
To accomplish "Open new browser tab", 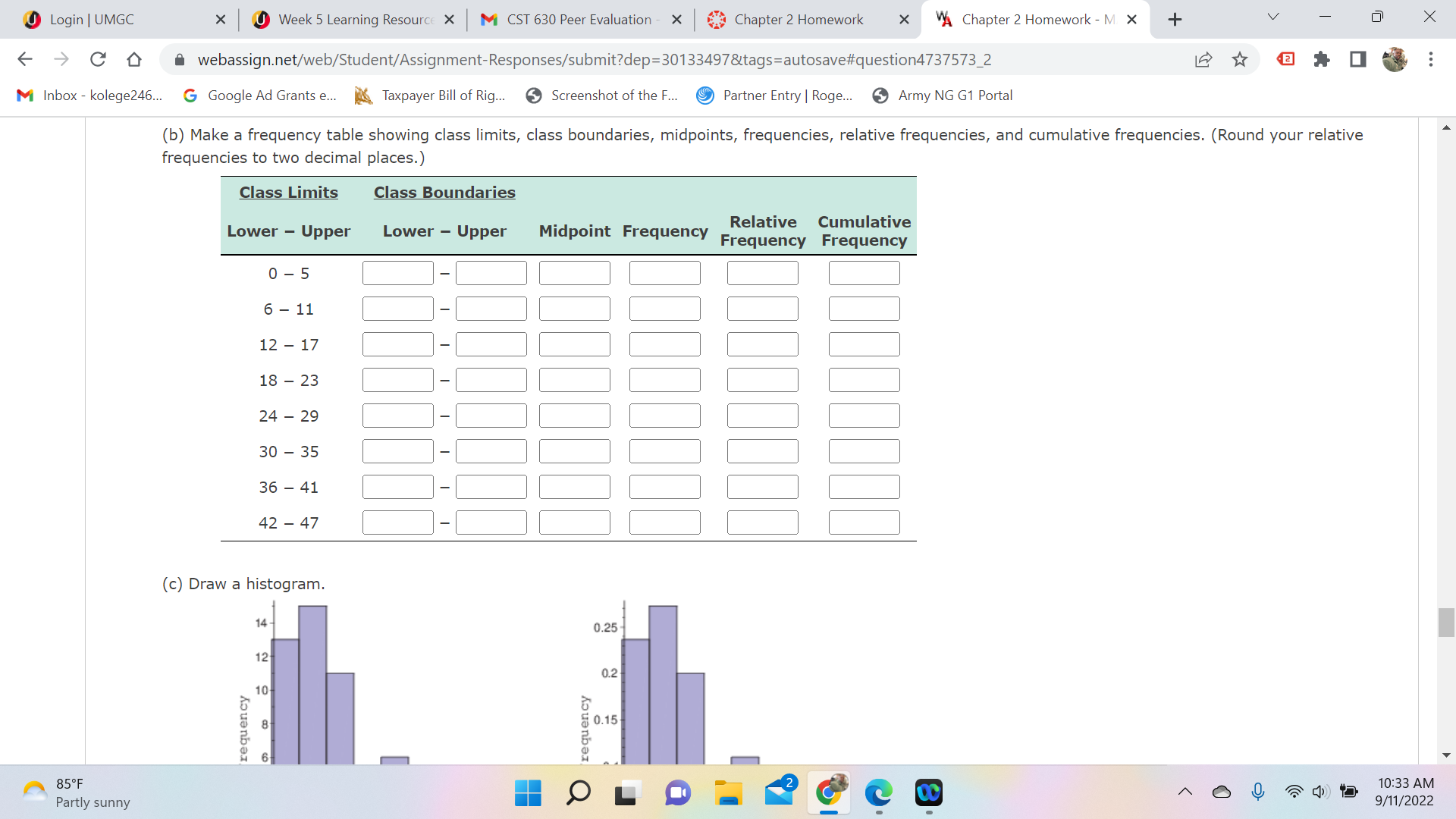I will point(1175,20).
